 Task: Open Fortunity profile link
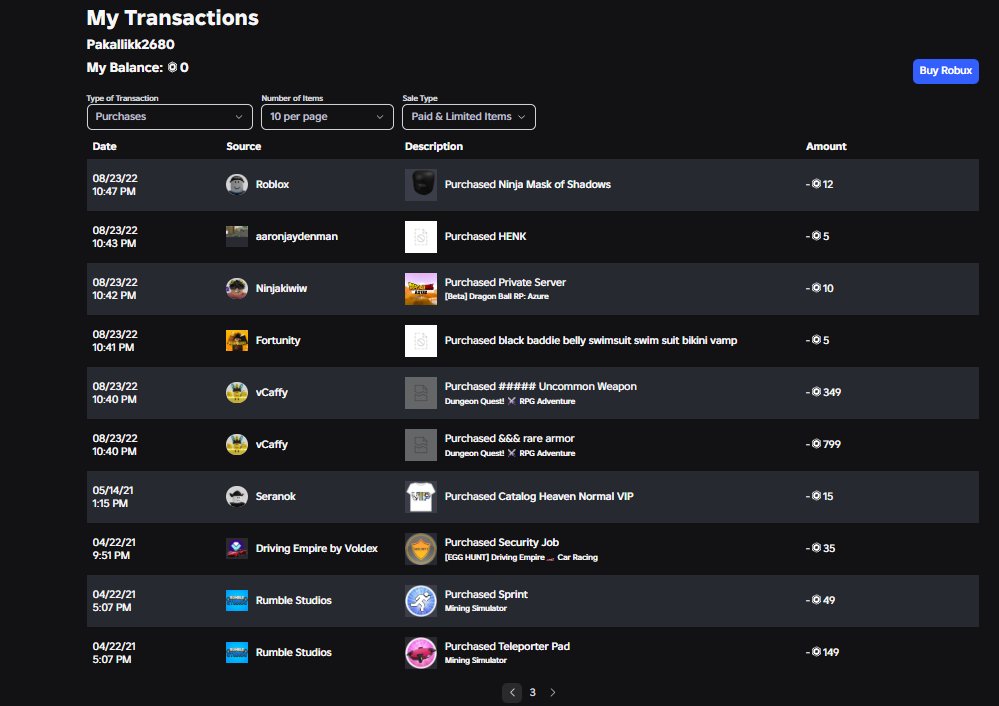pos(278,340)
